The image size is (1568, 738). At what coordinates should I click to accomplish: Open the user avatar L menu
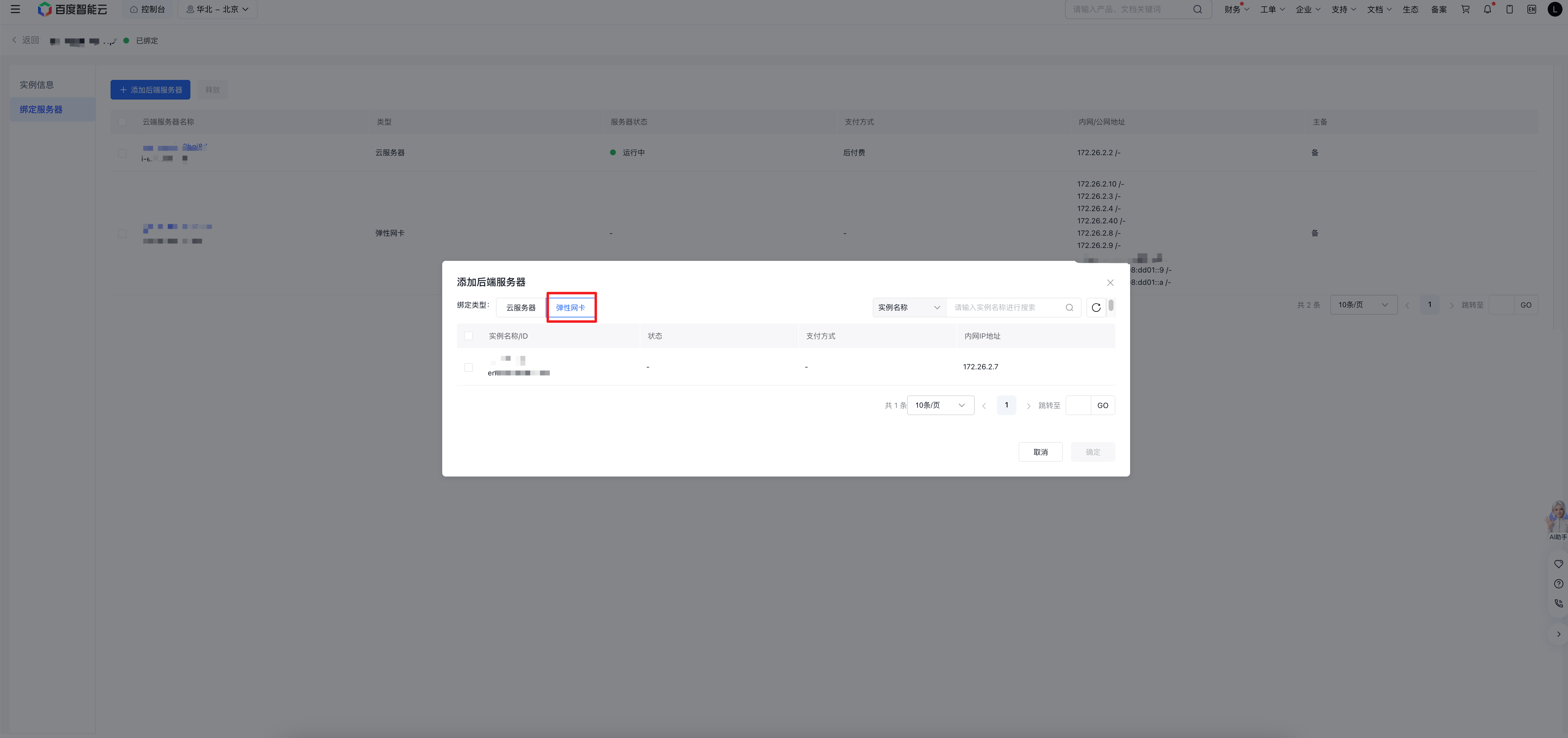1554,9
